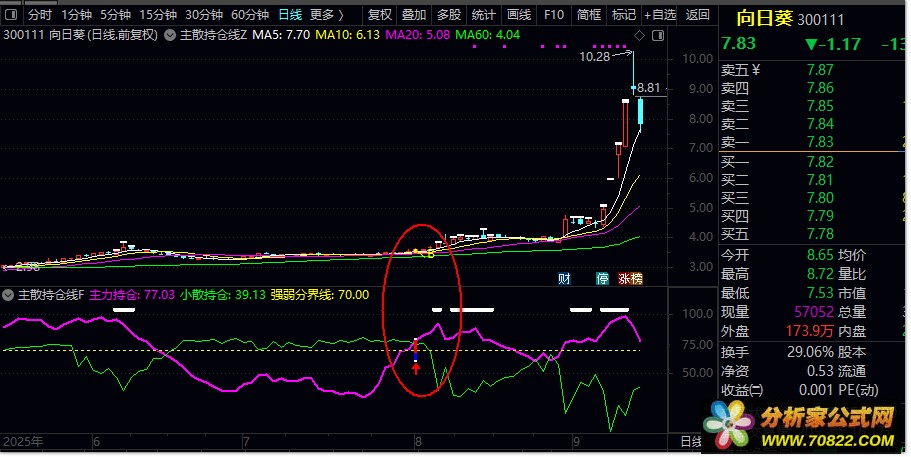Image resolution: width=911 pixels, height=457 pixels.
Task: Click the 小散持仓: 39.13 value
Action: pos(223,295)
